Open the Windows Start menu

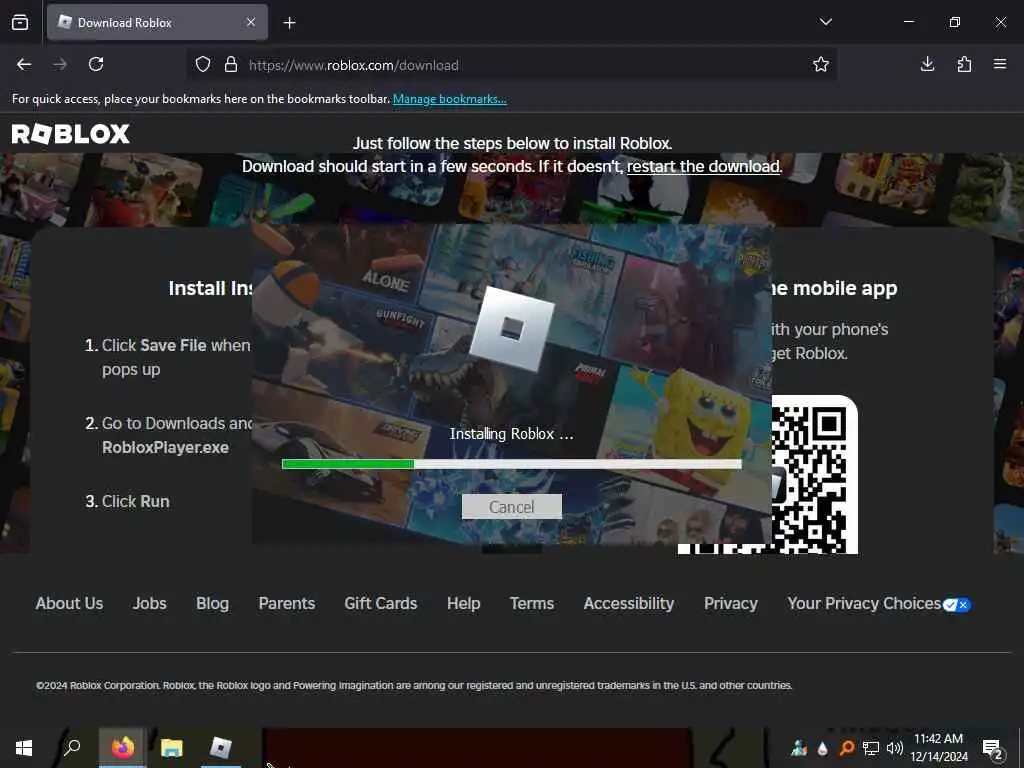coord(24,748)
